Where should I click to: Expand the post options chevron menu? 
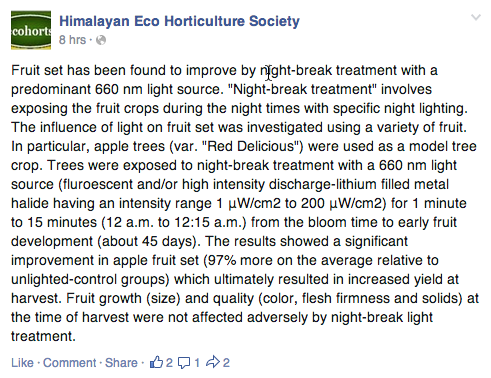pyautogui.click(x=476, y=17)
